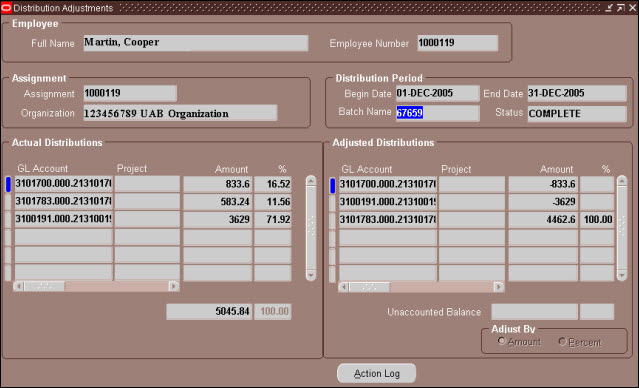Select the first Adjusted Distributions row indicator
Viewport: 639px width, 388px height.
click(333, 185)
